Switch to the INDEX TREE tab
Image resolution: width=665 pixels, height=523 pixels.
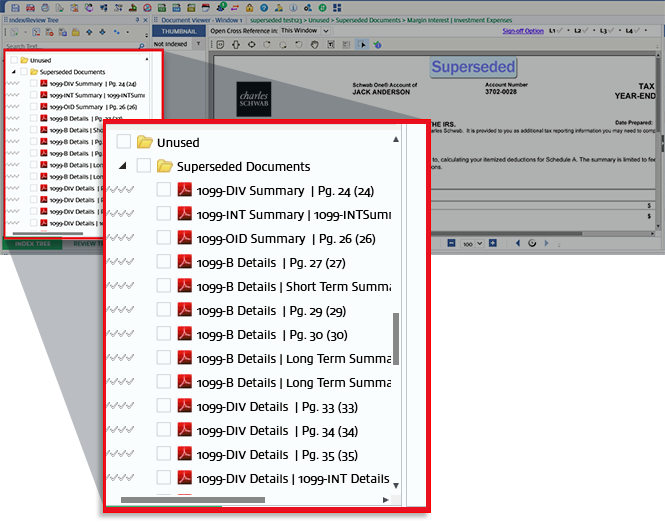(x=32, y=243)
